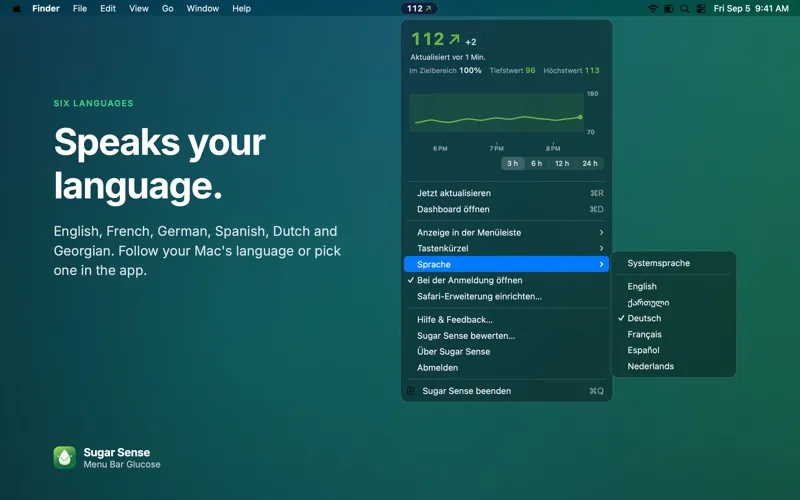Choose Safari-Erweiterung einrichten…
800x500 pixels.
tap(506, 296)
